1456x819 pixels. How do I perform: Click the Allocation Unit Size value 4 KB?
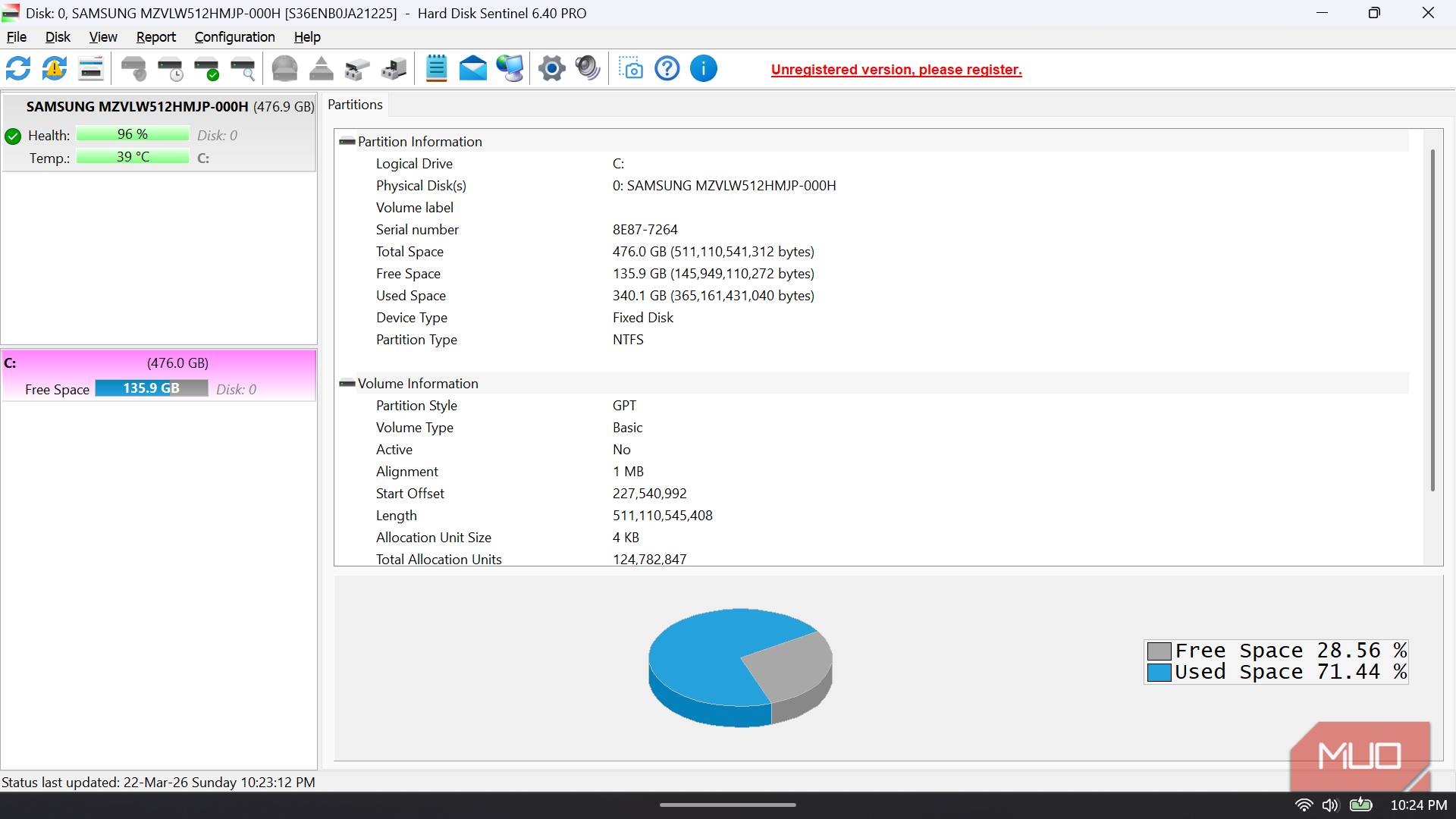[626, 538]
